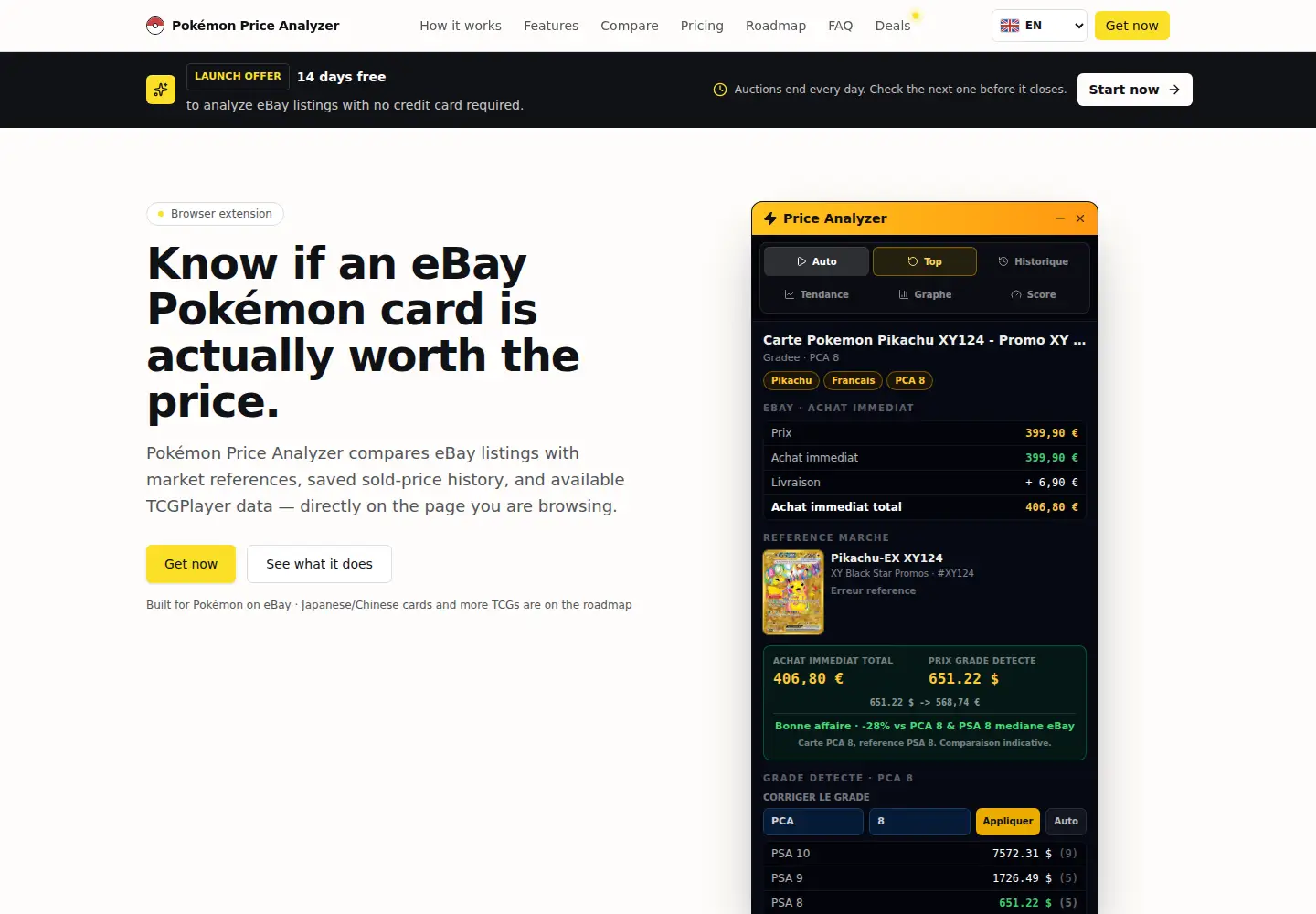The height and width of the screenshot is (914, 1316).
Task: Click the PCA grading company field
Action: (x=813, y=822)
